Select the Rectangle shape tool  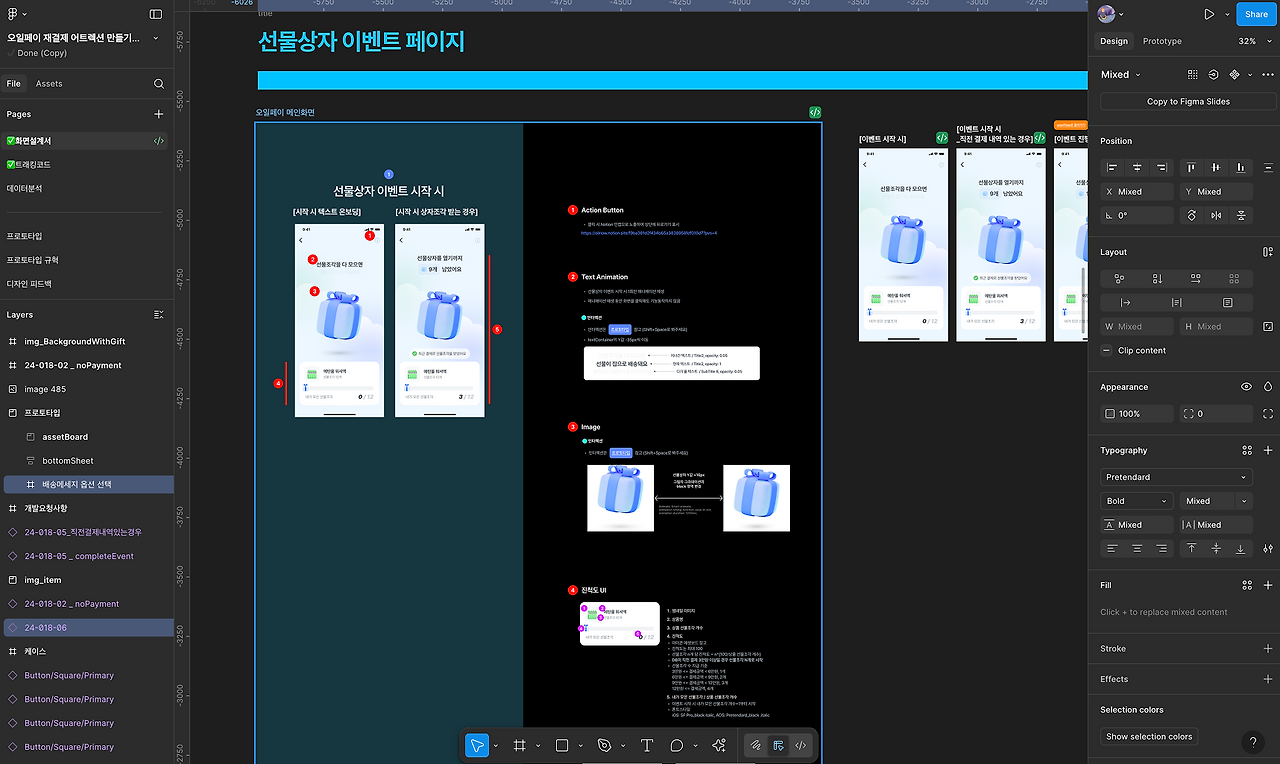pyautogui.click(x=562, y=745)
